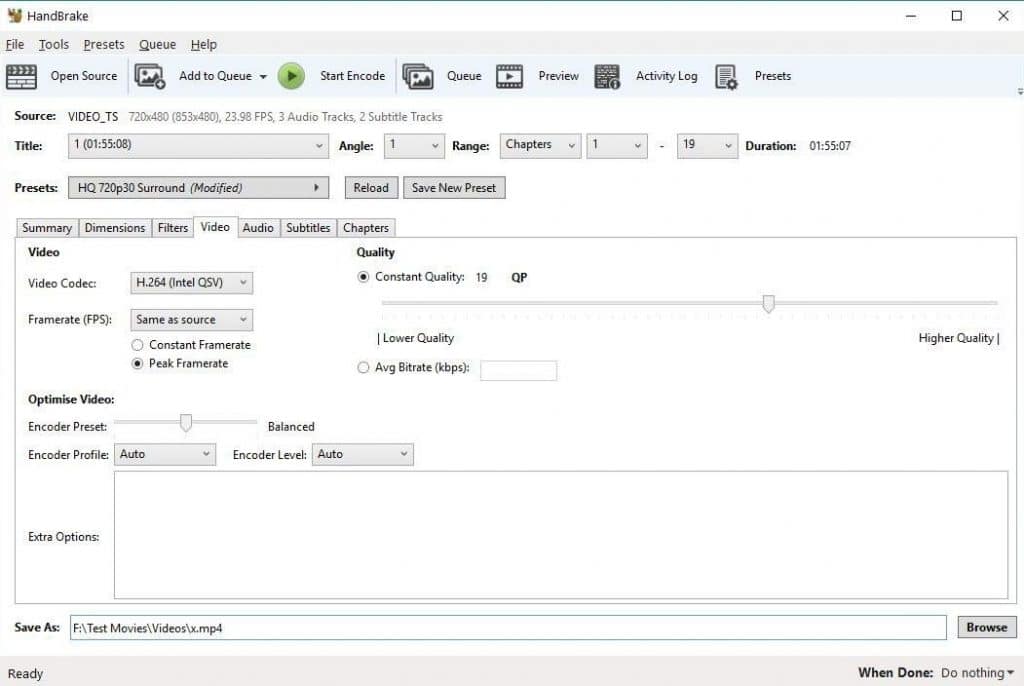Open the Presets menu
The image size is (1024, 686).
pyautogui.click(x=104, y=44)
